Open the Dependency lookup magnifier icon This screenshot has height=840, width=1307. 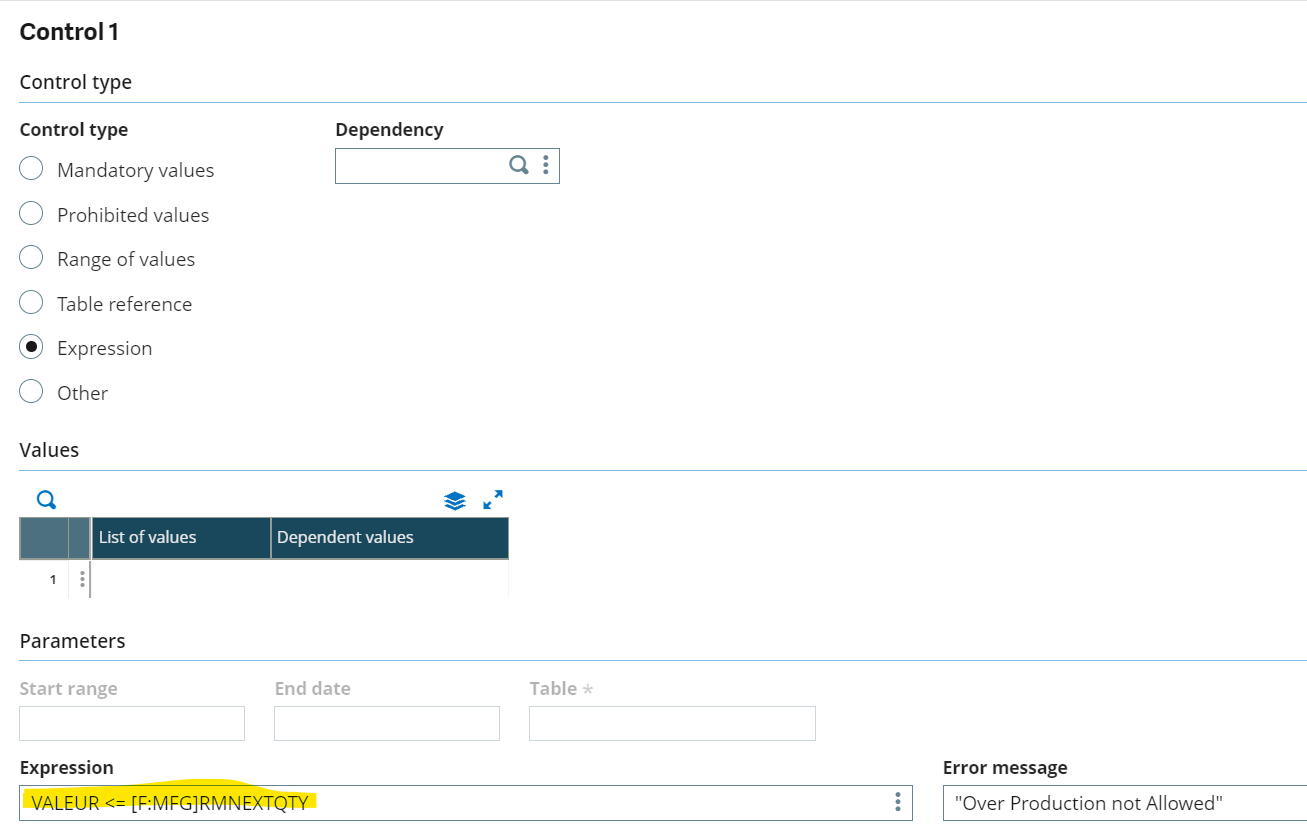(x=519, y=165)
